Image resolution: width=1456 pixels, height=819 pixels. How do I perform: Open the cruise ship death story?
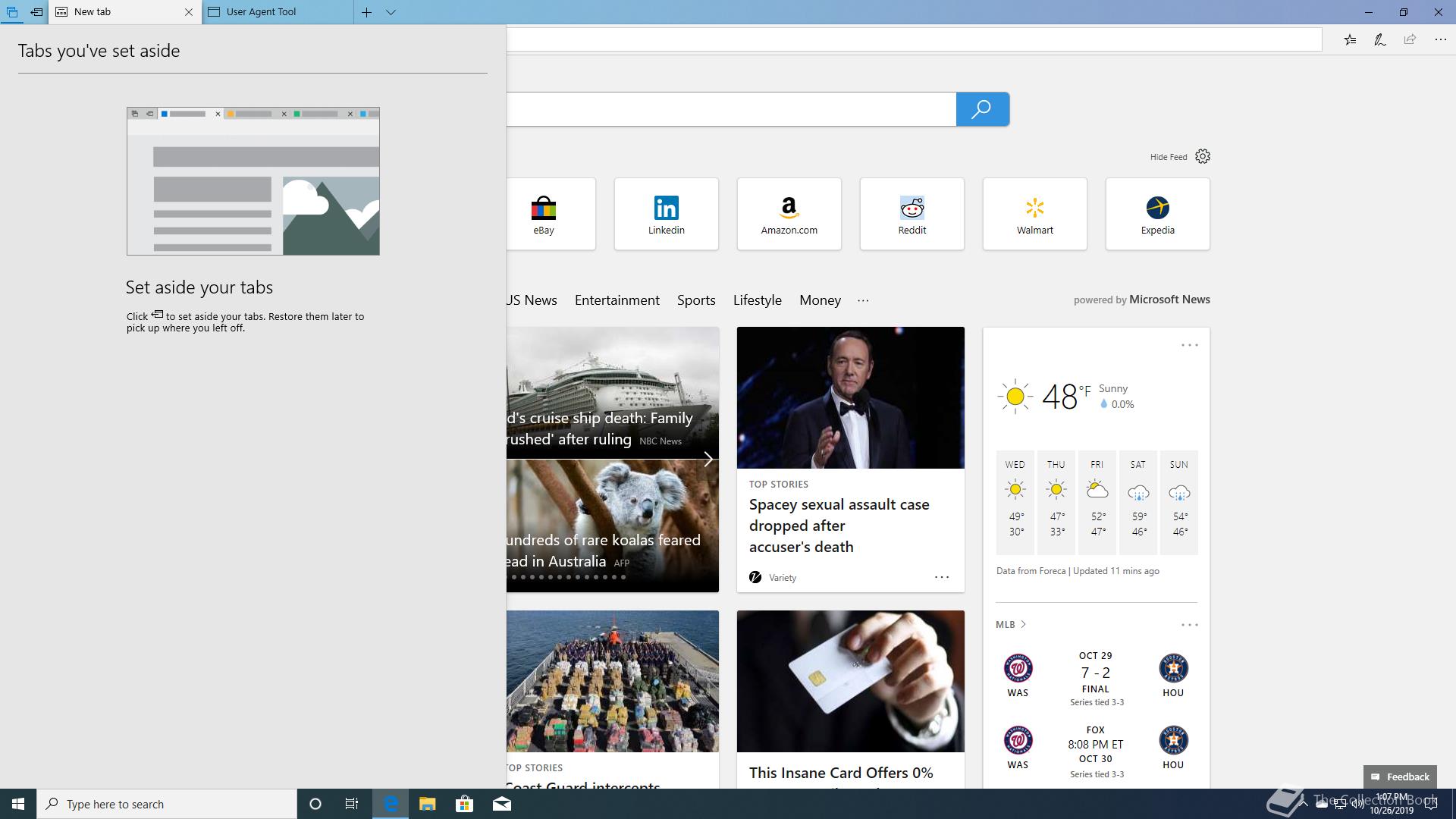tap(599, 428)
